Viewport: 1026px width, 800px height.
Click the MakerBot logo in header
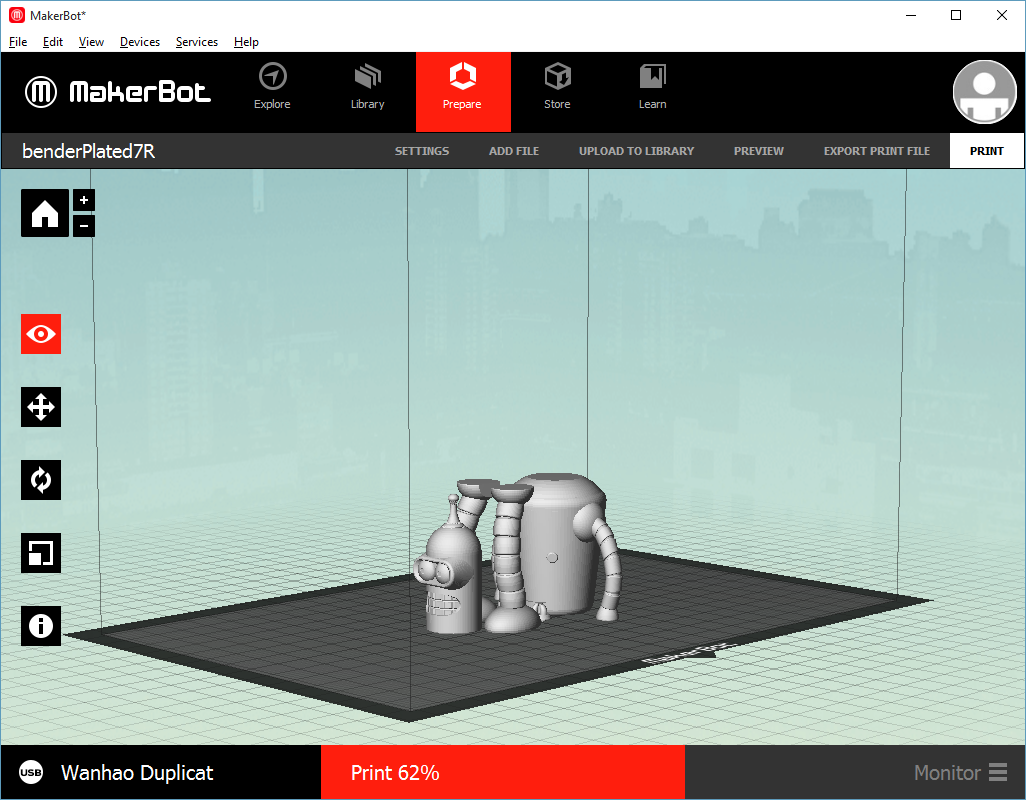[118, 92]
